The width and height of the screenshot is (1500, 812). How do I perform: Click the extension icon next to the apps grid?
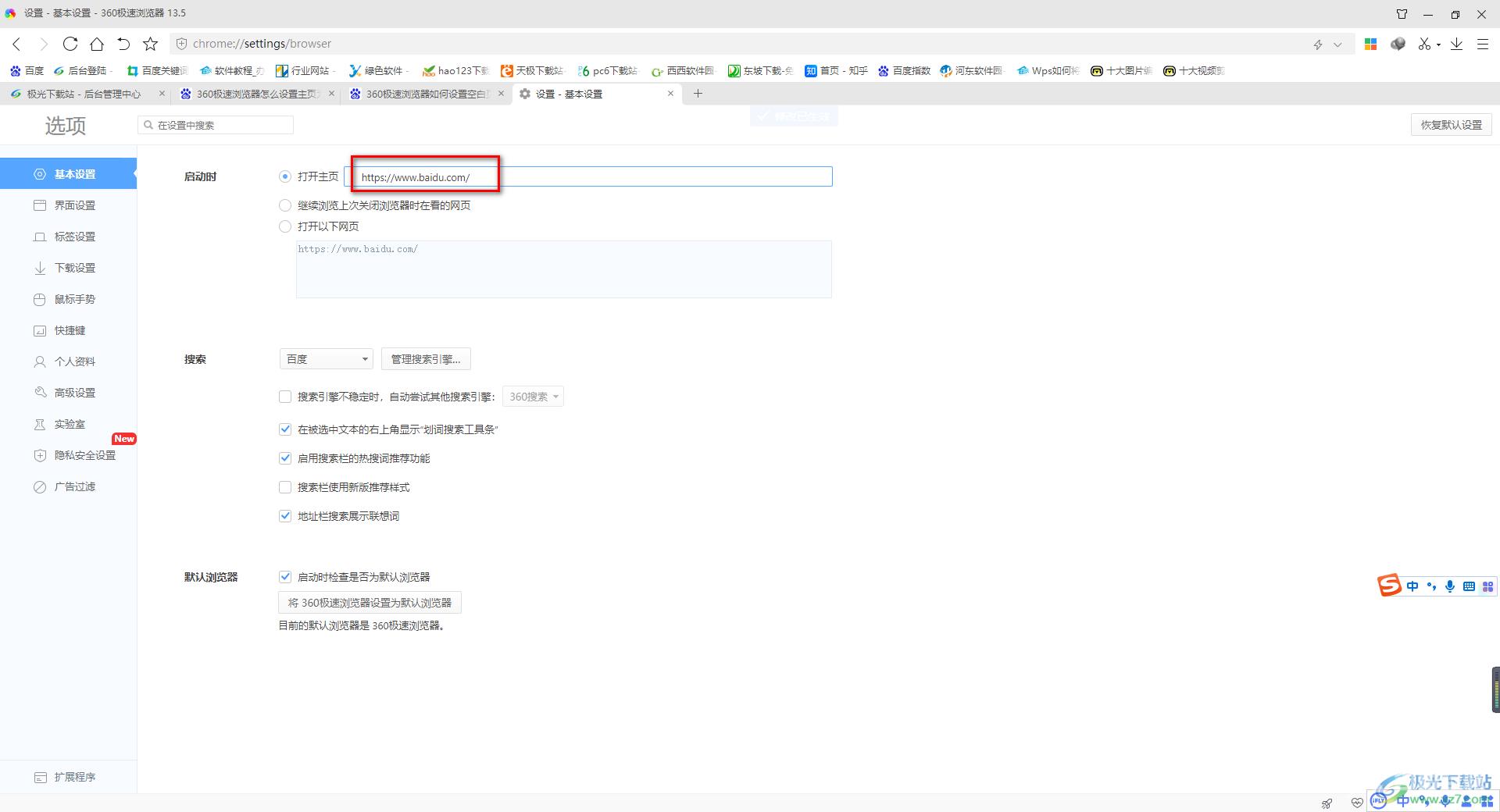coord(1398,44)
